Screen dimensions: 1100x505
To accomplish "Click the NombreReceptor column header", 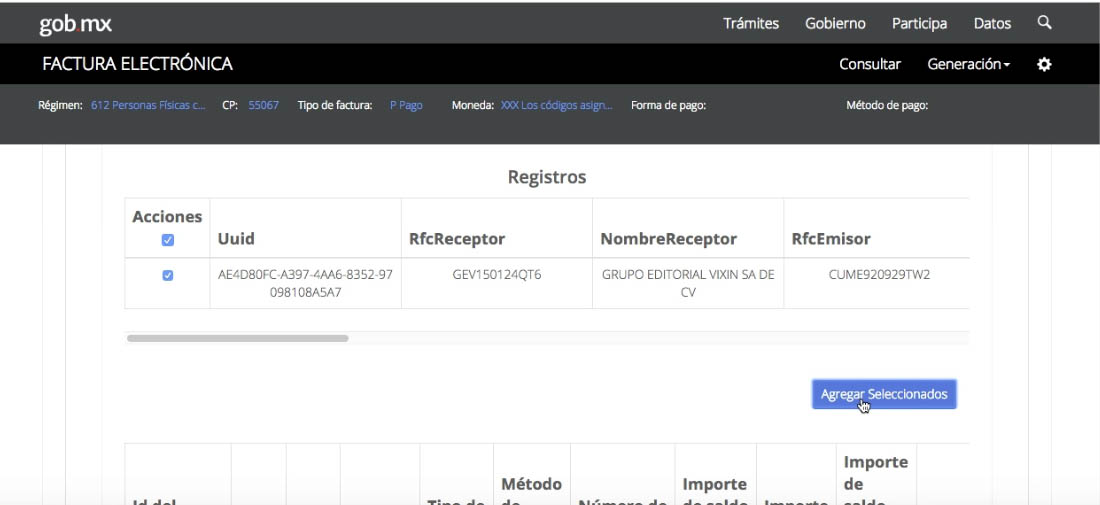I will point(668,239).
